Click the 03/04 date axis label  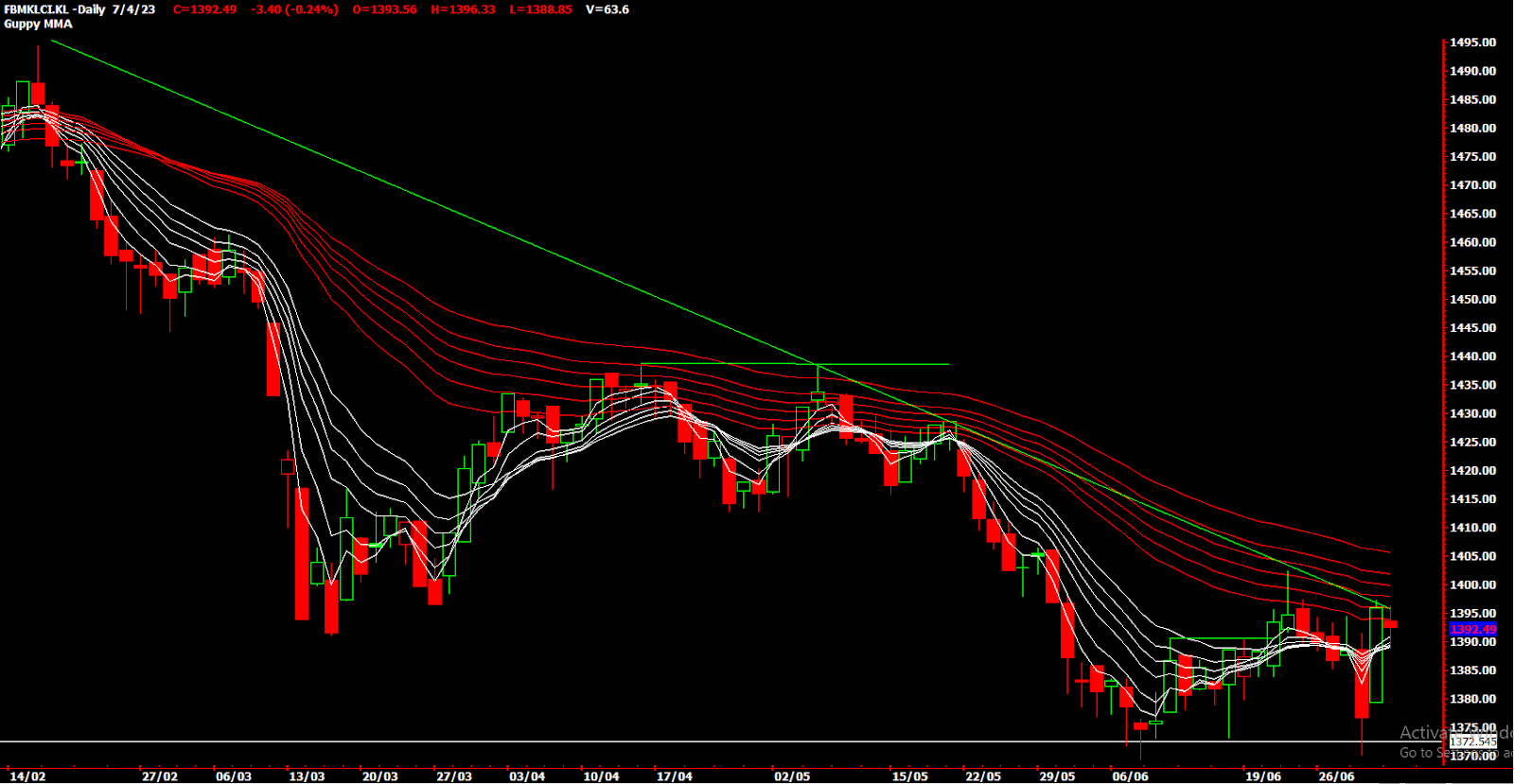point(527,776)
